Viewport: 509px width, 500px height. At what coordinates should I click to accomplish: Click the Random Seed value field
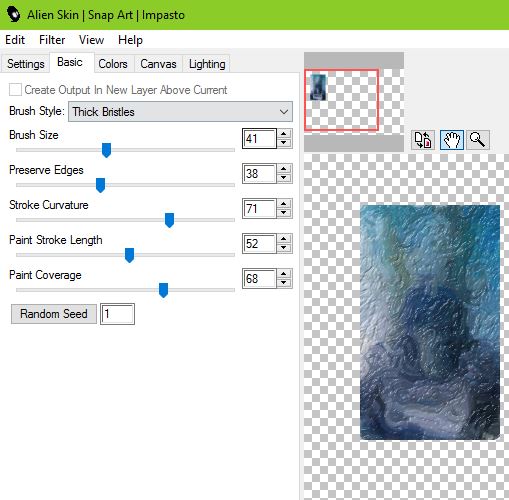[117, 314]
